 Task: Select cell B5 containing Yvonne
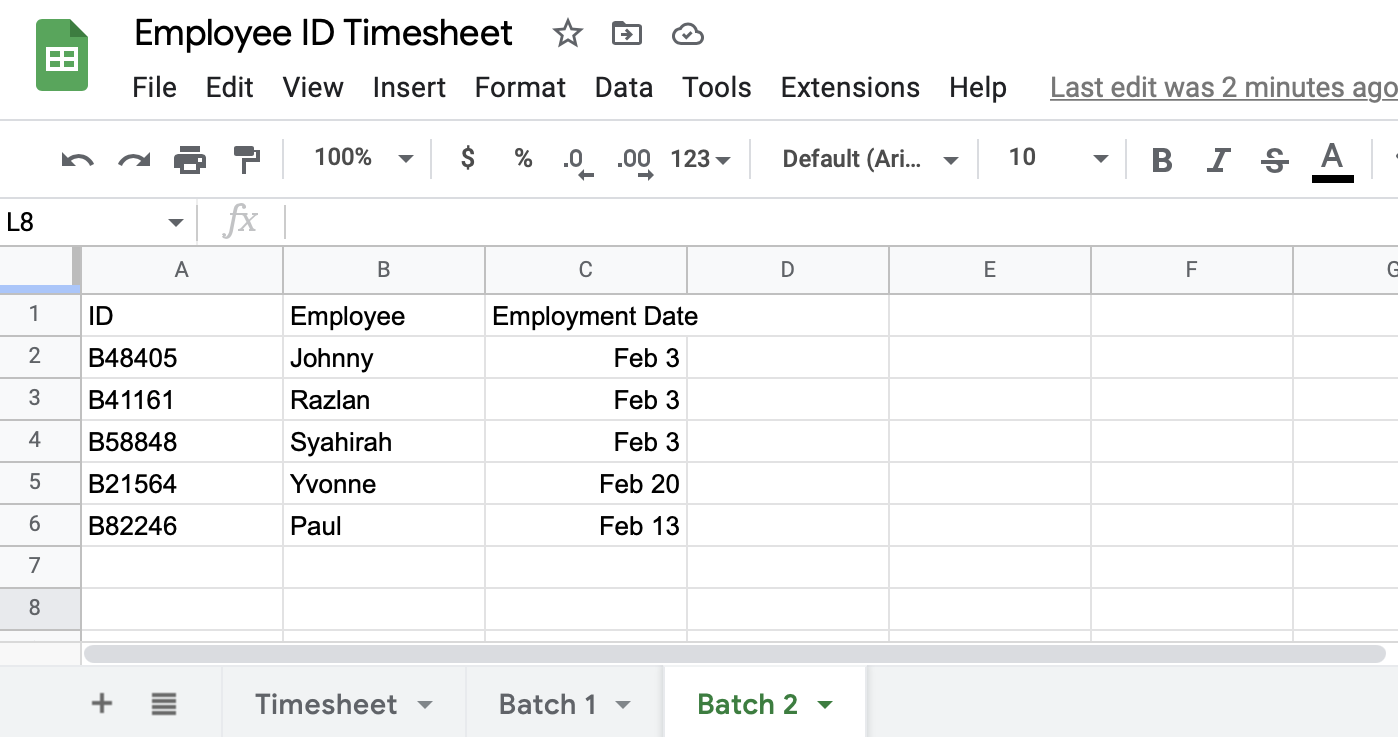(x=384, y=484)
